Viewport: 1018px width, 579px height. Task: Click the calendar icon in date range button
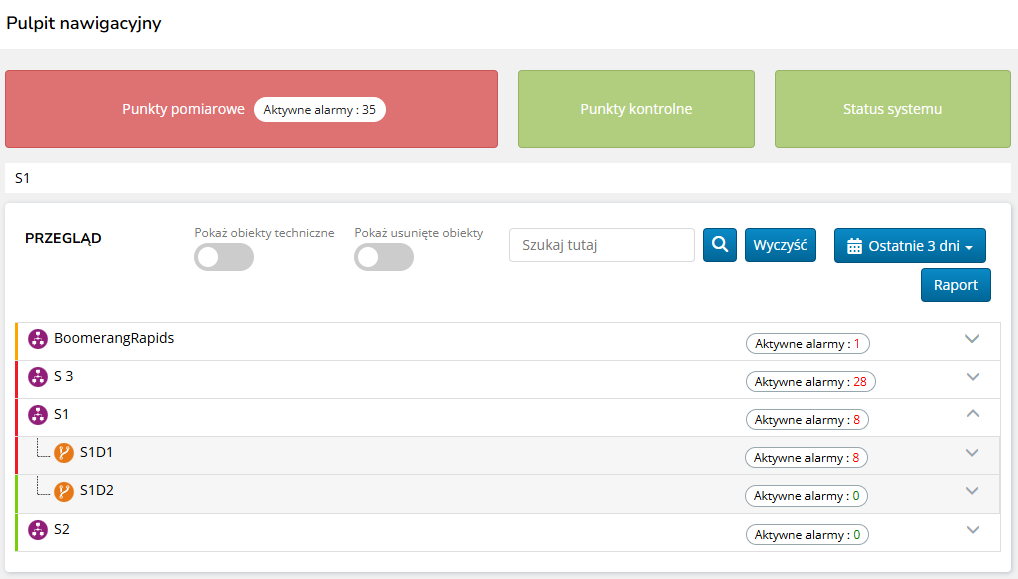(x=854, y=246)
